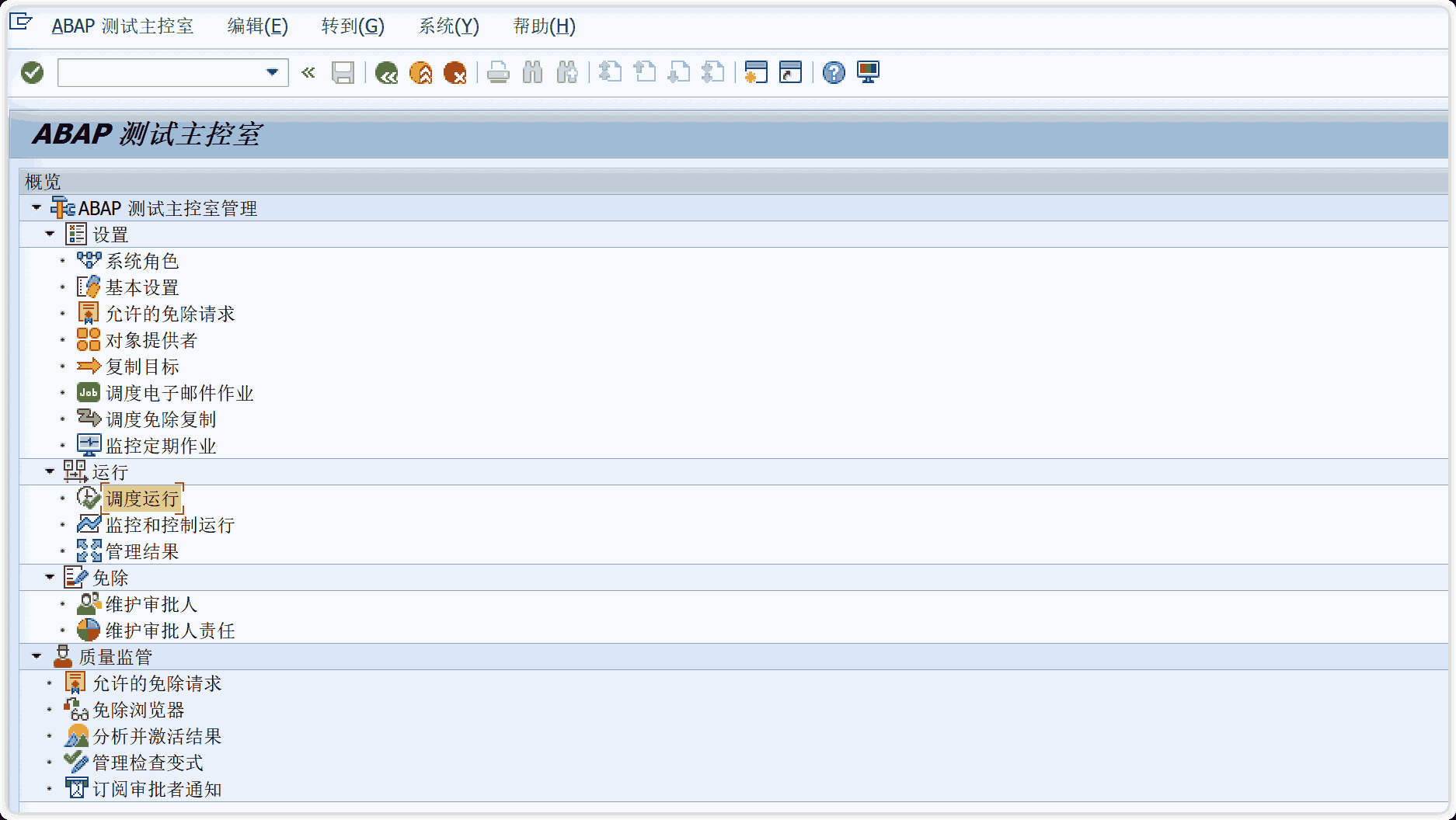Image resolution: width=1456 pixels, height=820 pixels.
Task: Collapse the 质量监管 tree node
Action: [37, 656]
